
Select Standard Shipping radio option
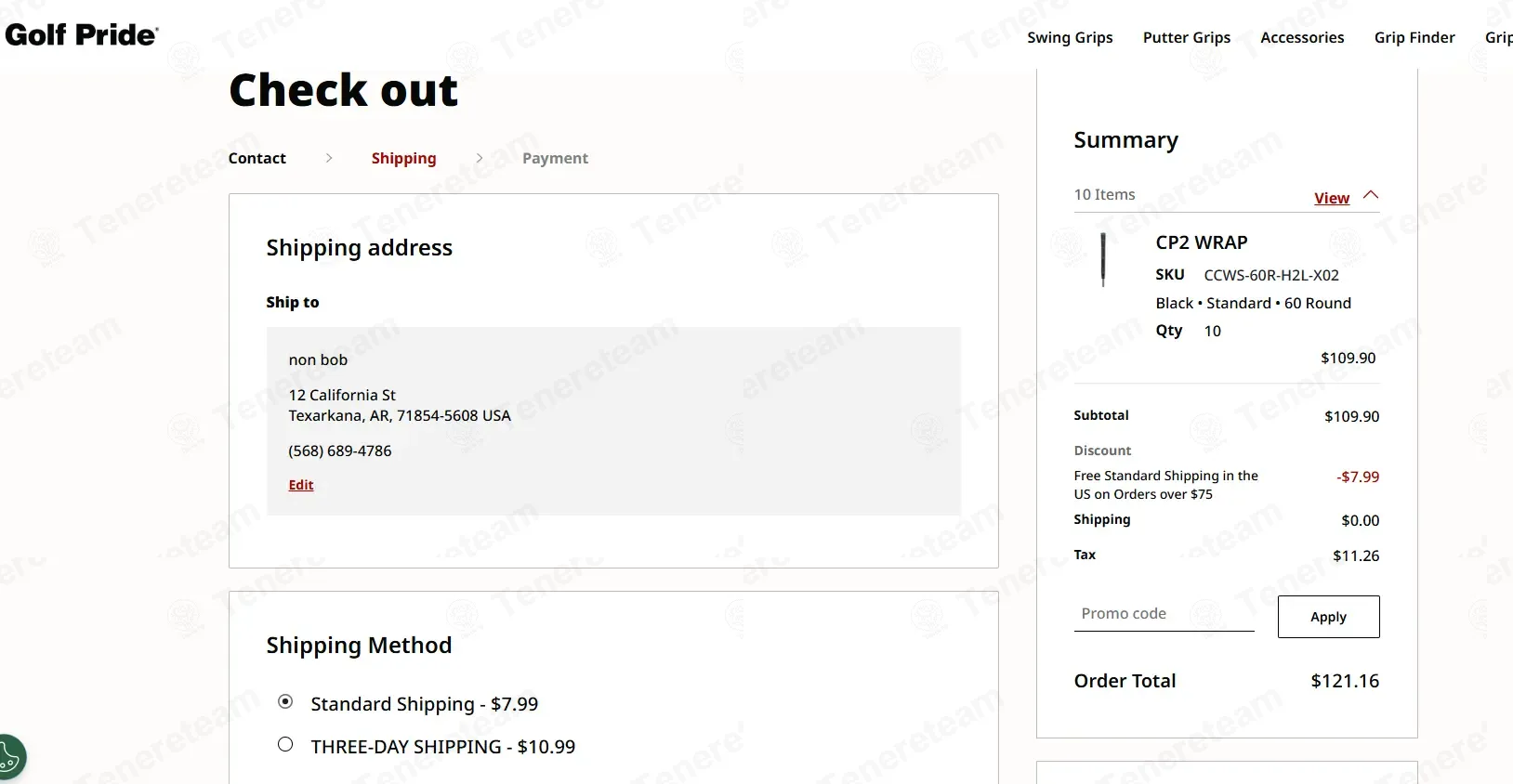point(285,702)
